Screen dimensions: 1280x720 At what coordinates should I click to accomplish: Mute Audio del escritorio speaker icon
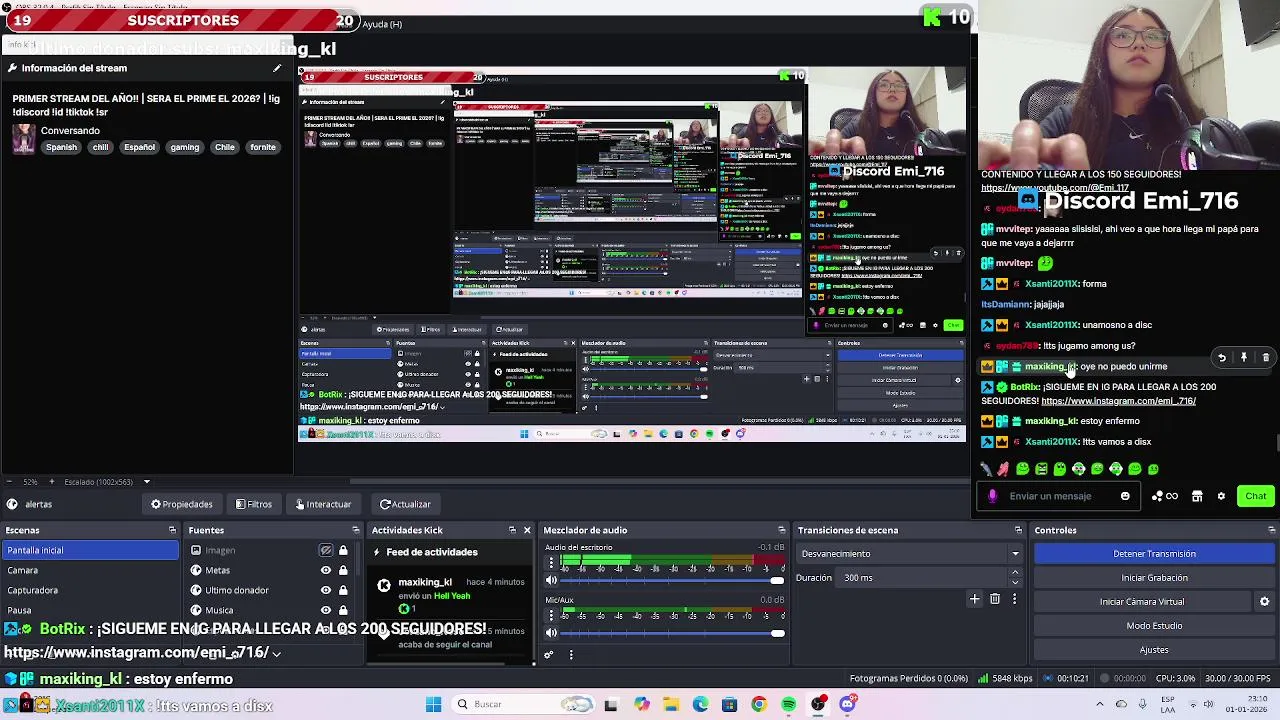(551, 581)
